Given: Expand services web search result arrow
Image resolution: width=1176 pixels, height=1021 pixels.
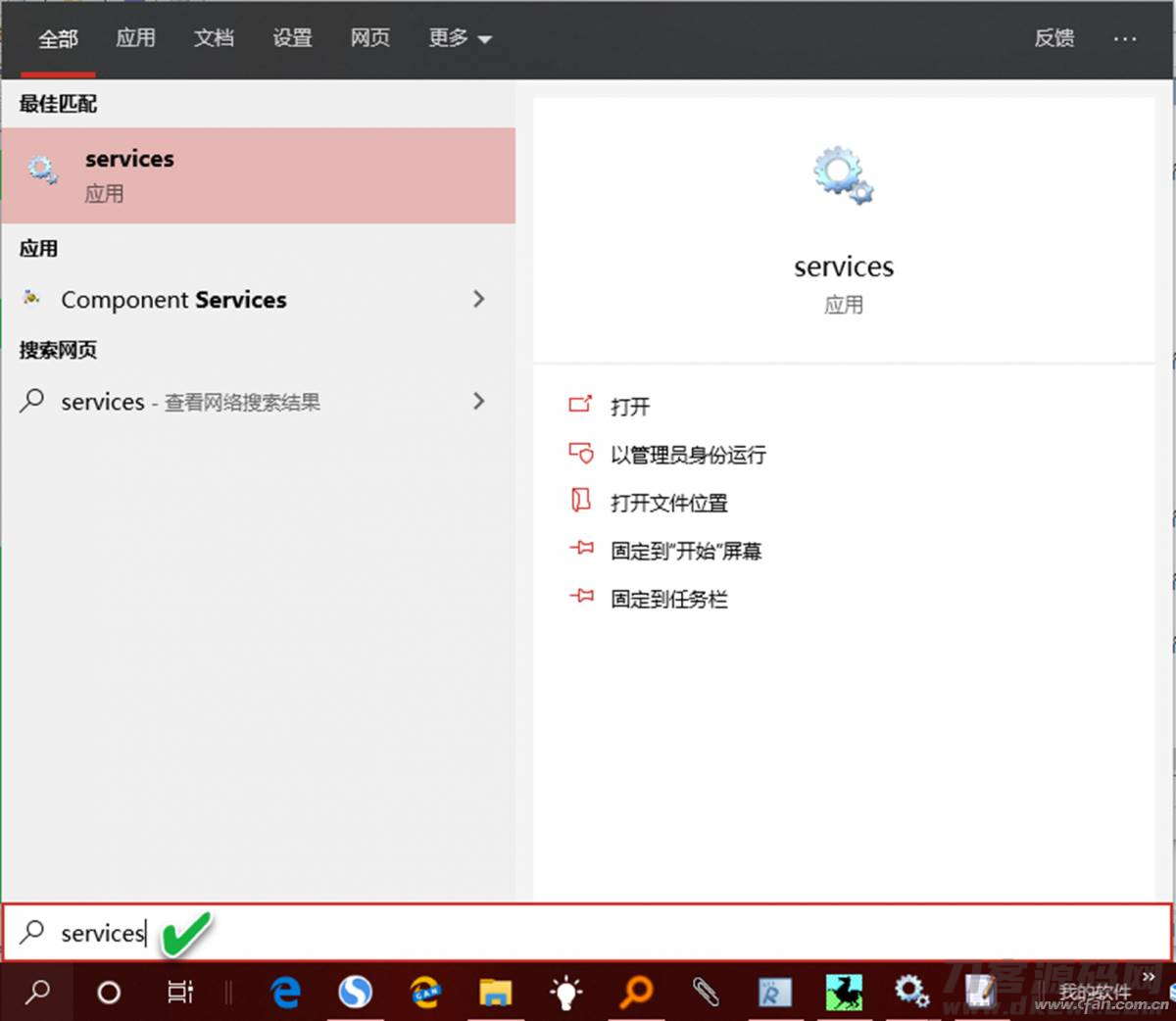Looking at the screenshot, I should coord(478,400).
